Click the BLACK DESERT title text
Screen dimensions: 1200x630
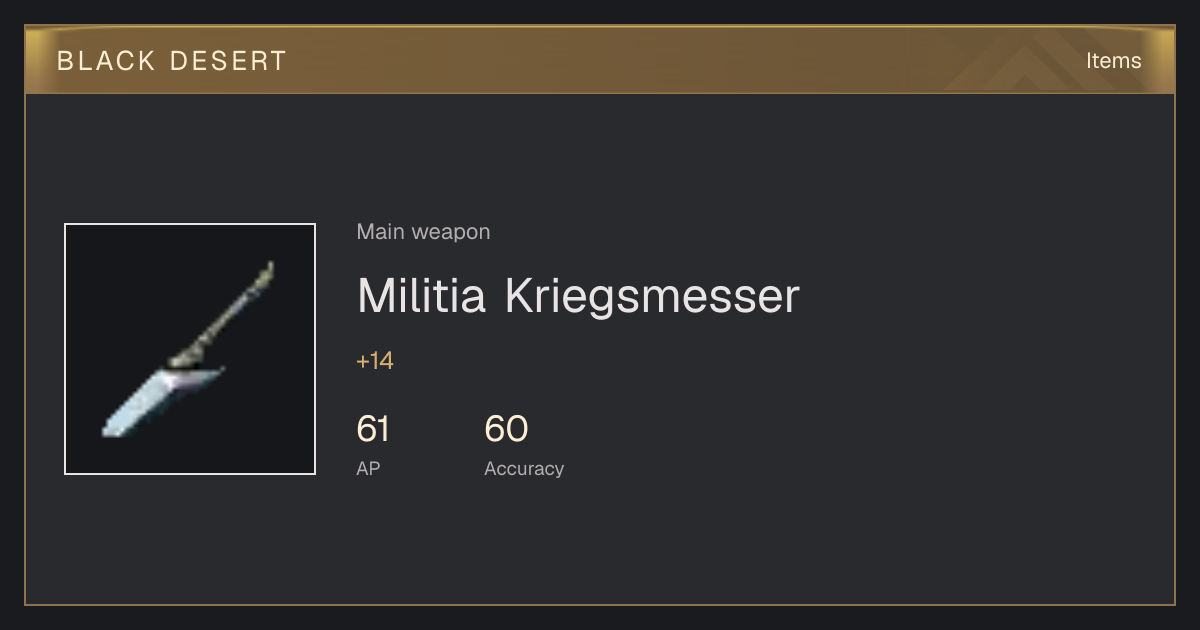point(172,61)
